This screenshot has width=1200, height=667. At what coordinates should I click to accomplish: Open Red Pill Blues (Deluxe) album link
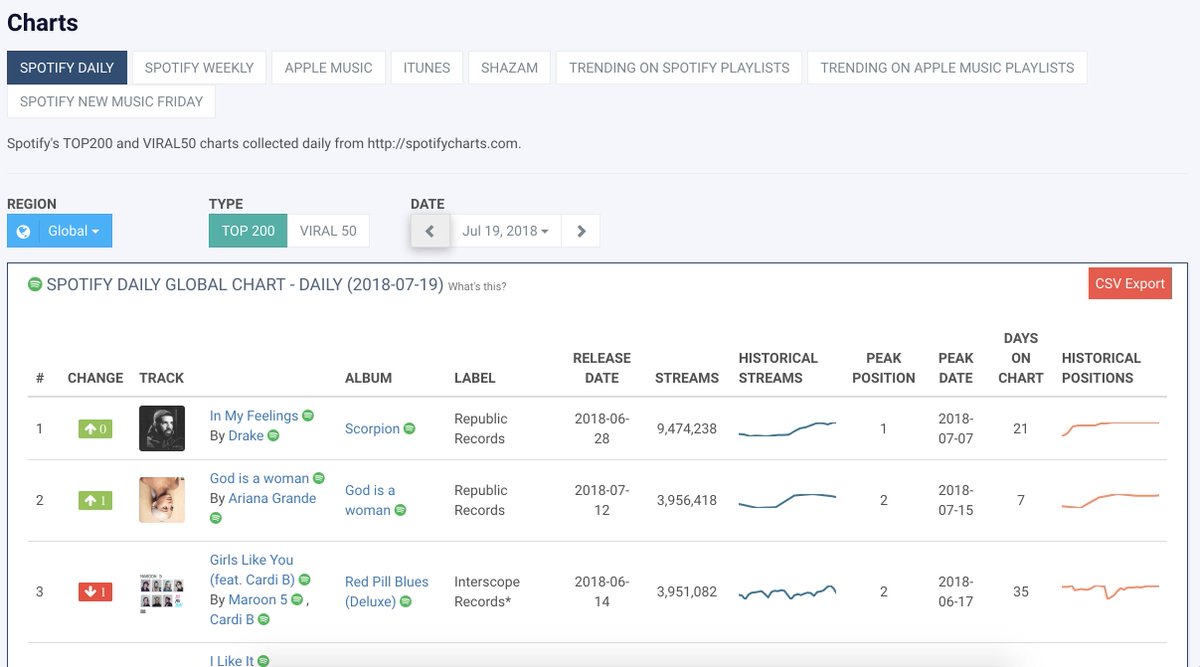click(386, 592)
